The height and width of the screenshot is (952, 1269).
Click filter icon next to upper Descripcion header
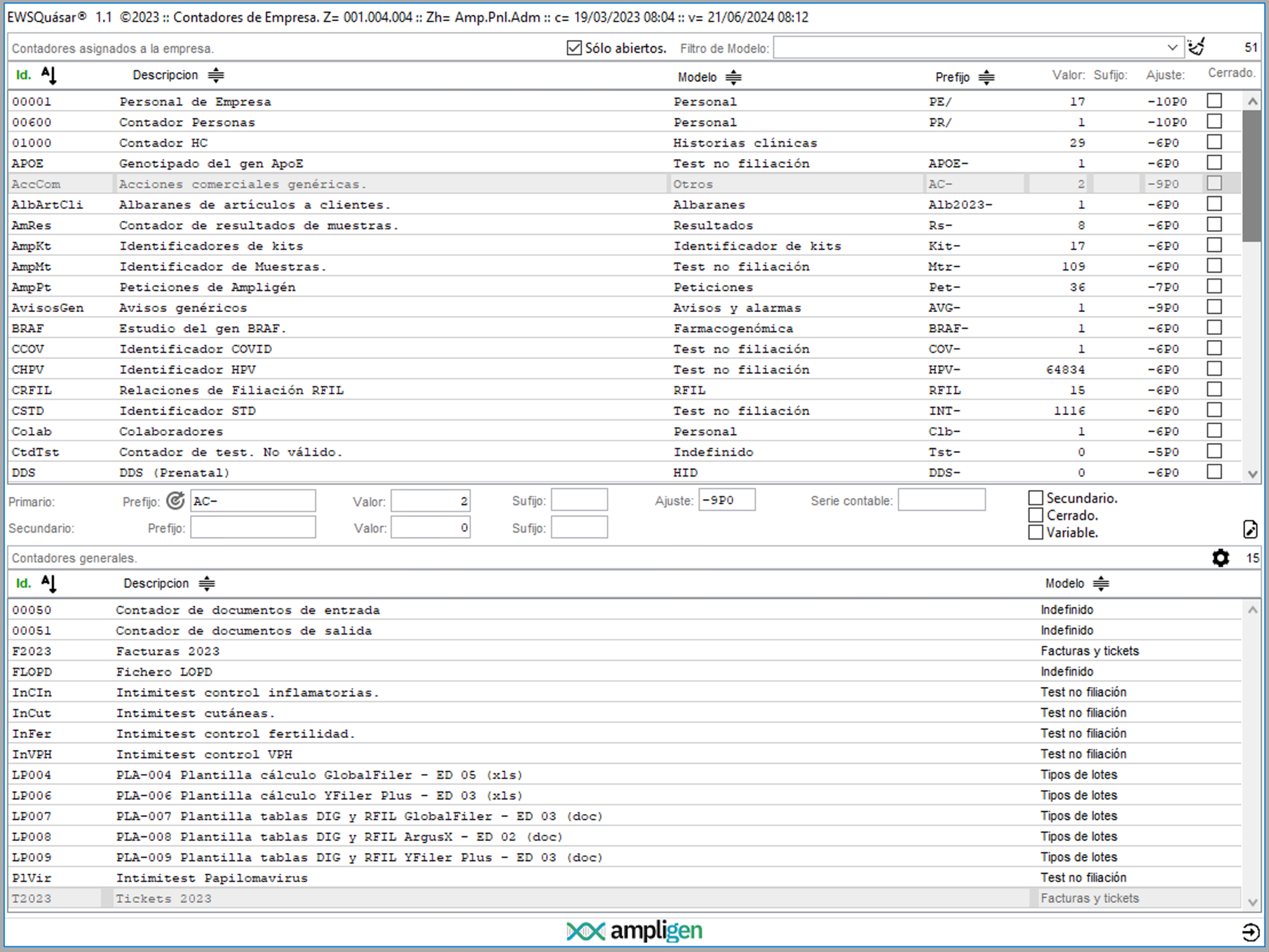(216, 75)
